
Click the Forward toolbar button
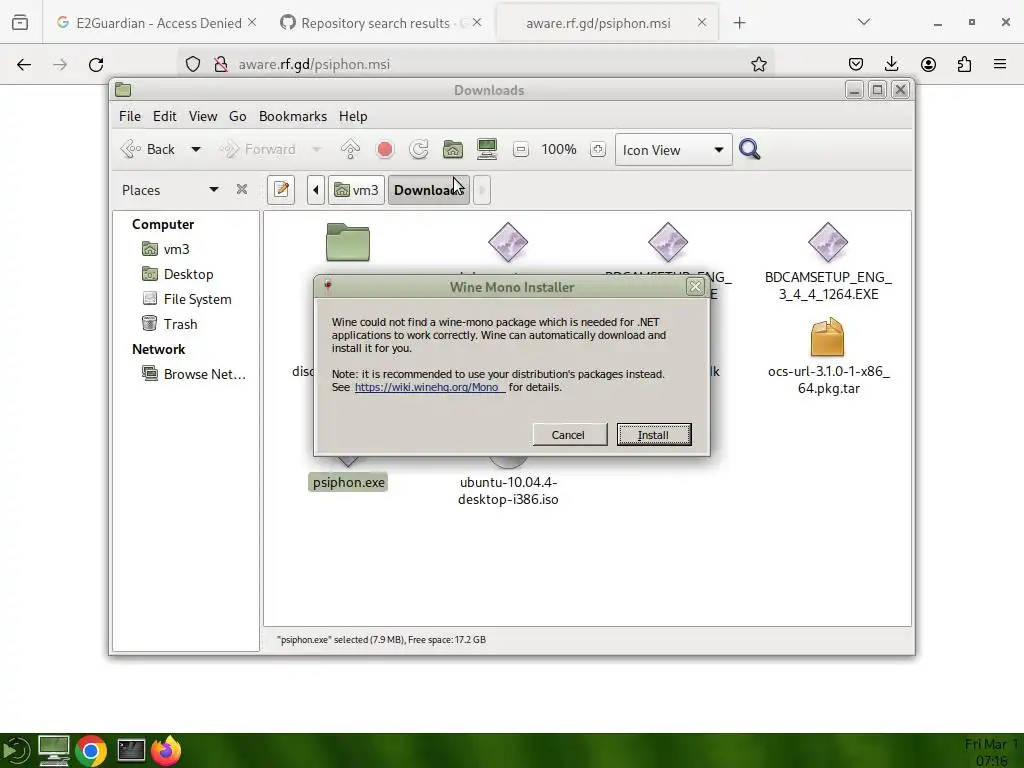257,150
